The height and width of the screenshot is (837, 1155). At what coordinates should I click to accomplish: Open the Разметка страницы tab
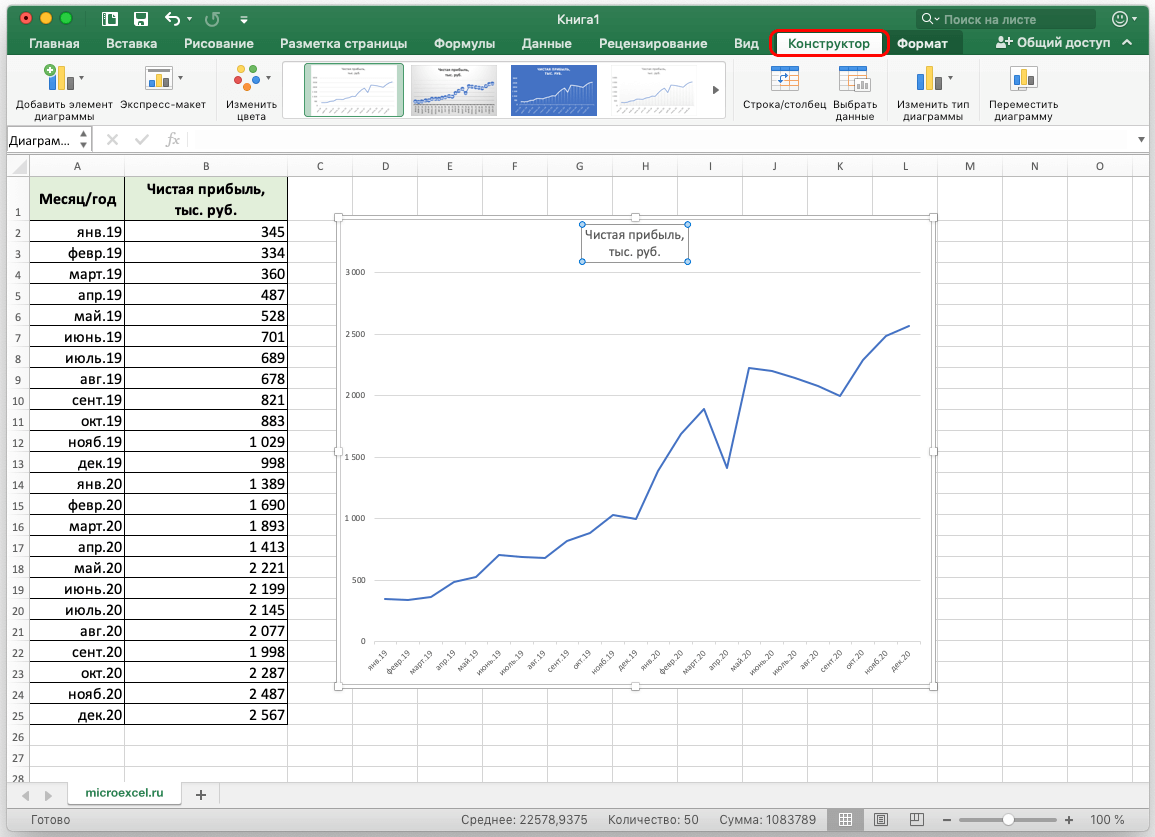pos(343,43)
